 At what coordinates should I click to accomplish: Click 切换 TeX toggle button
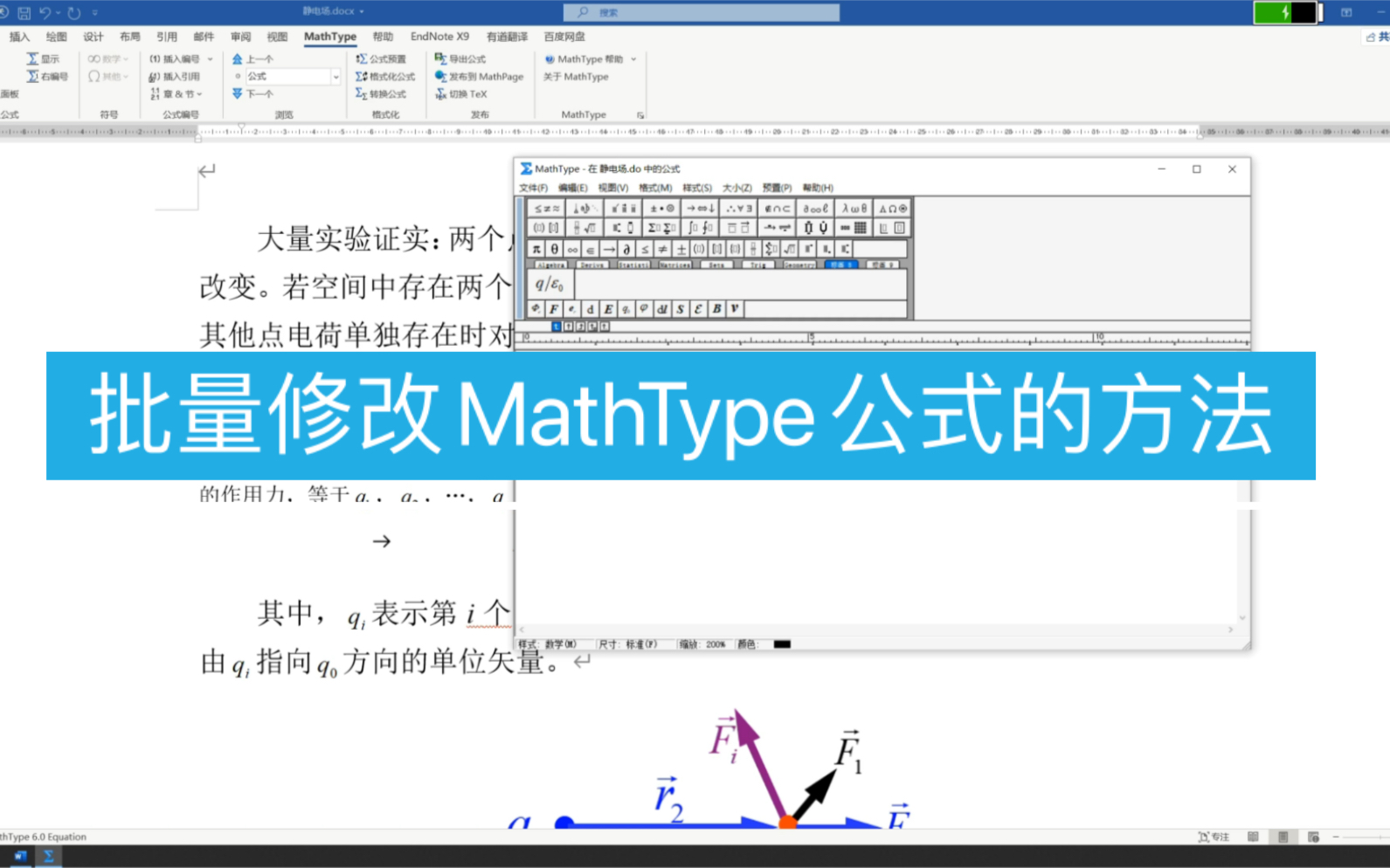[x=460, y=93]
